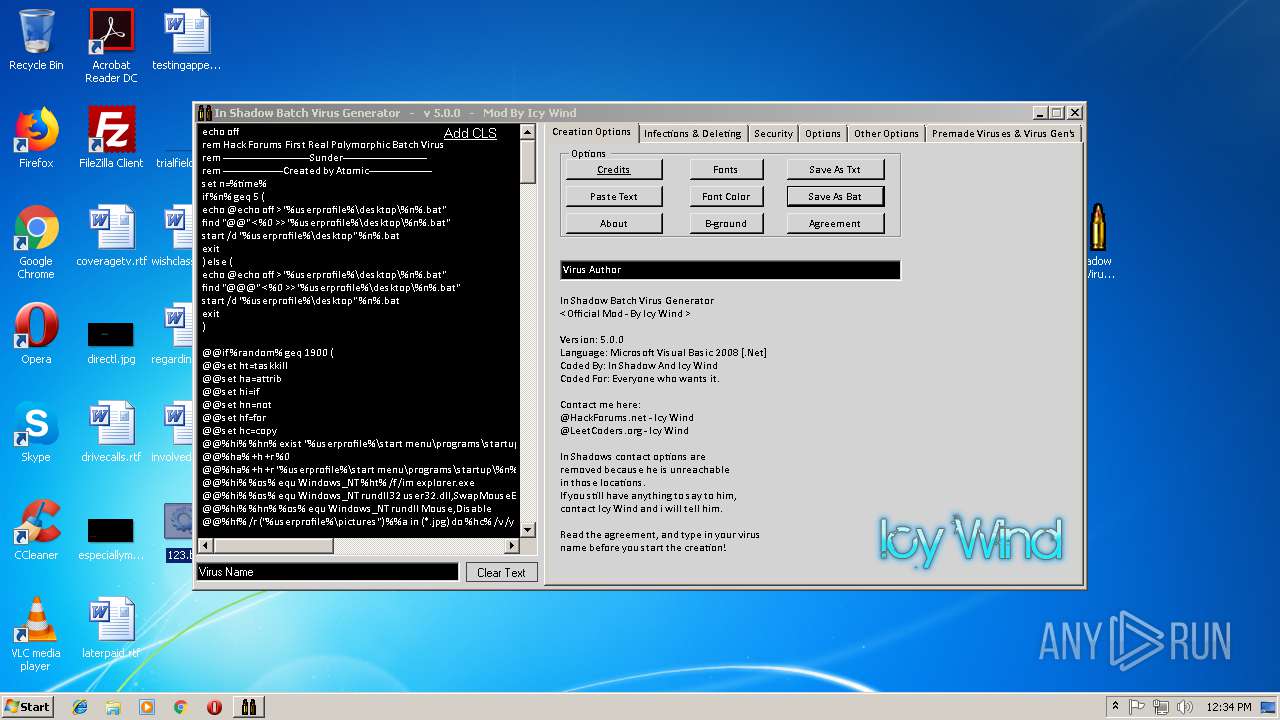Open the Start menu

click(27, 707)
